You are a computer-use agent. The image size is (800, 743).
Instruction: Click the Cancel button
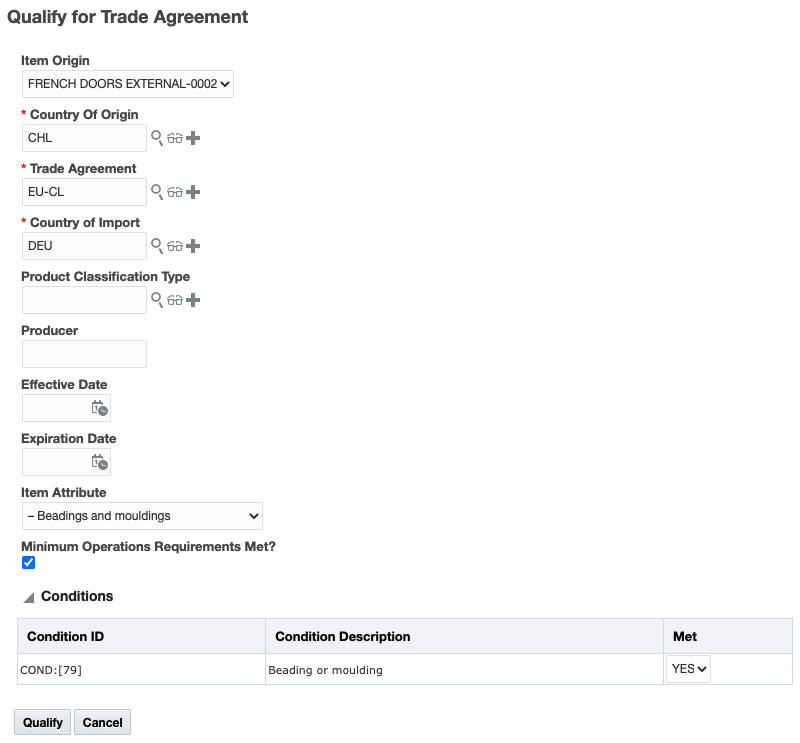click(x=102, y=722)
